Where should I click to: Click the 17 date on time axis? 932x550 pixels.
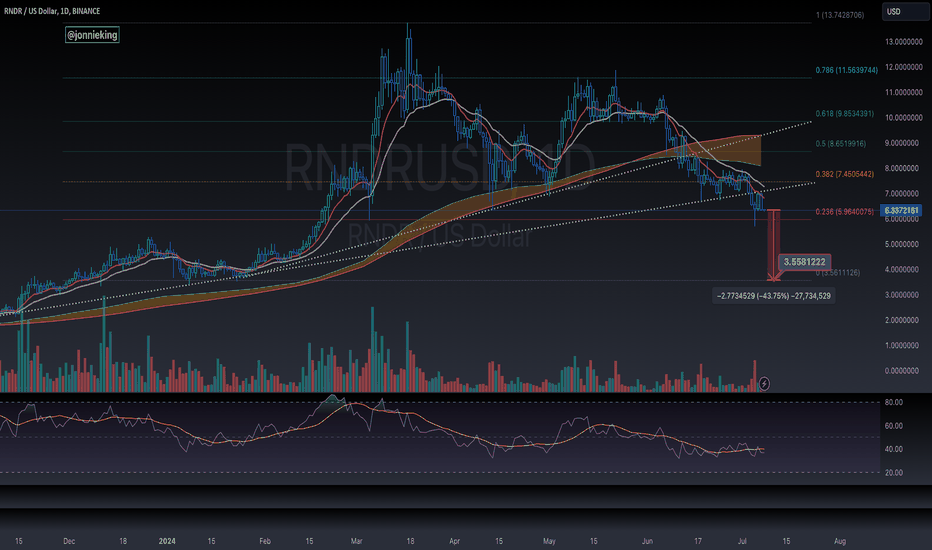click(698, 541)
